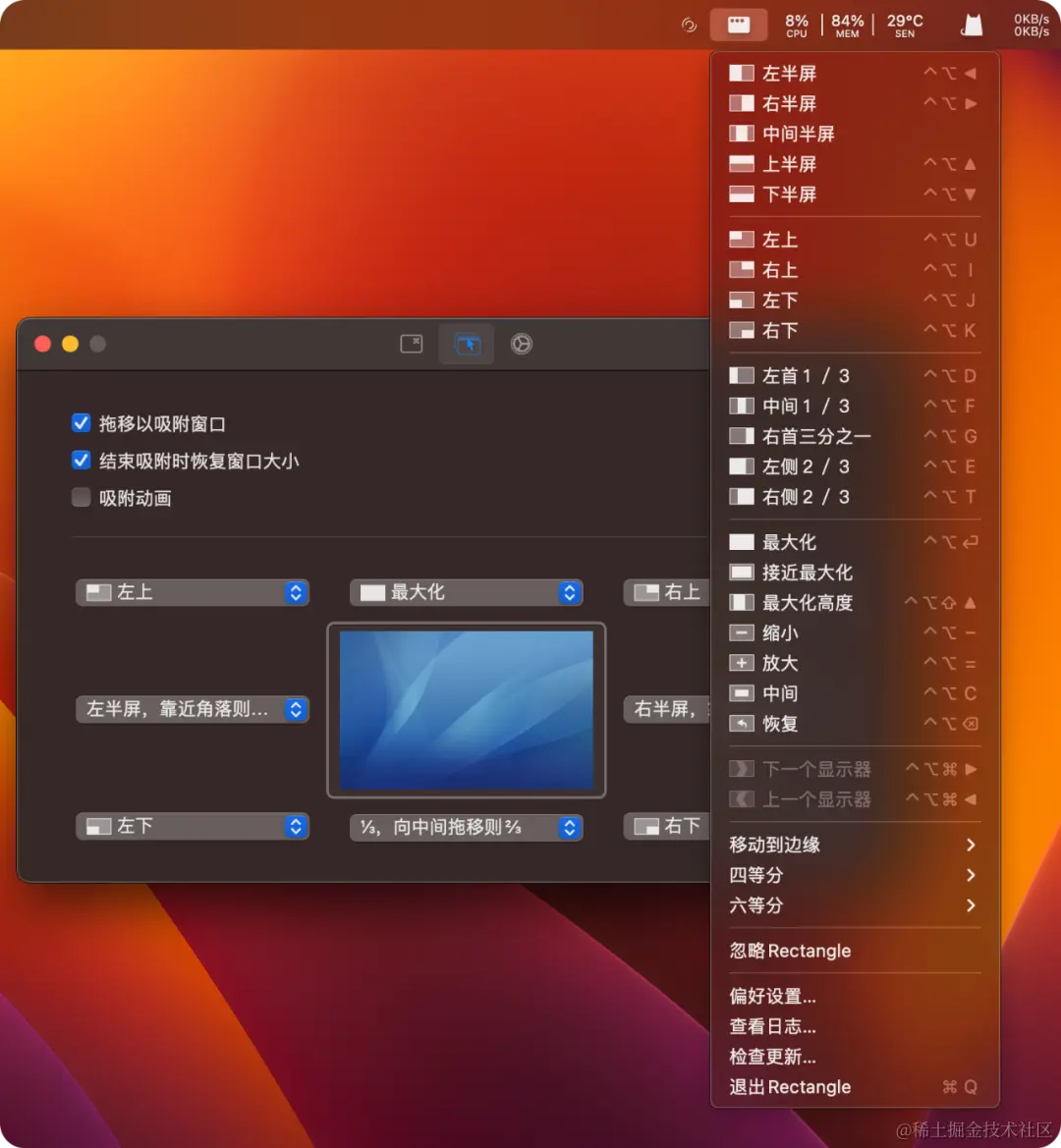Open the keyboard shortcuts tab in preferences

411,344
